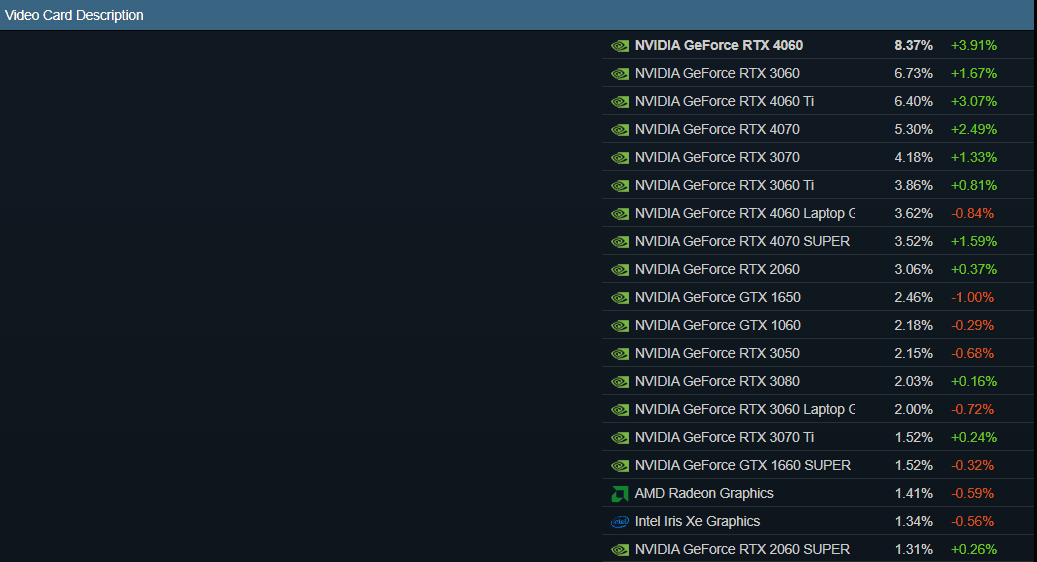The width and height of the screenshot is (1037, 562).
Task: Click the NVIDIA logo beside RTX 3060 Ti
Action: tap(620, 186)
